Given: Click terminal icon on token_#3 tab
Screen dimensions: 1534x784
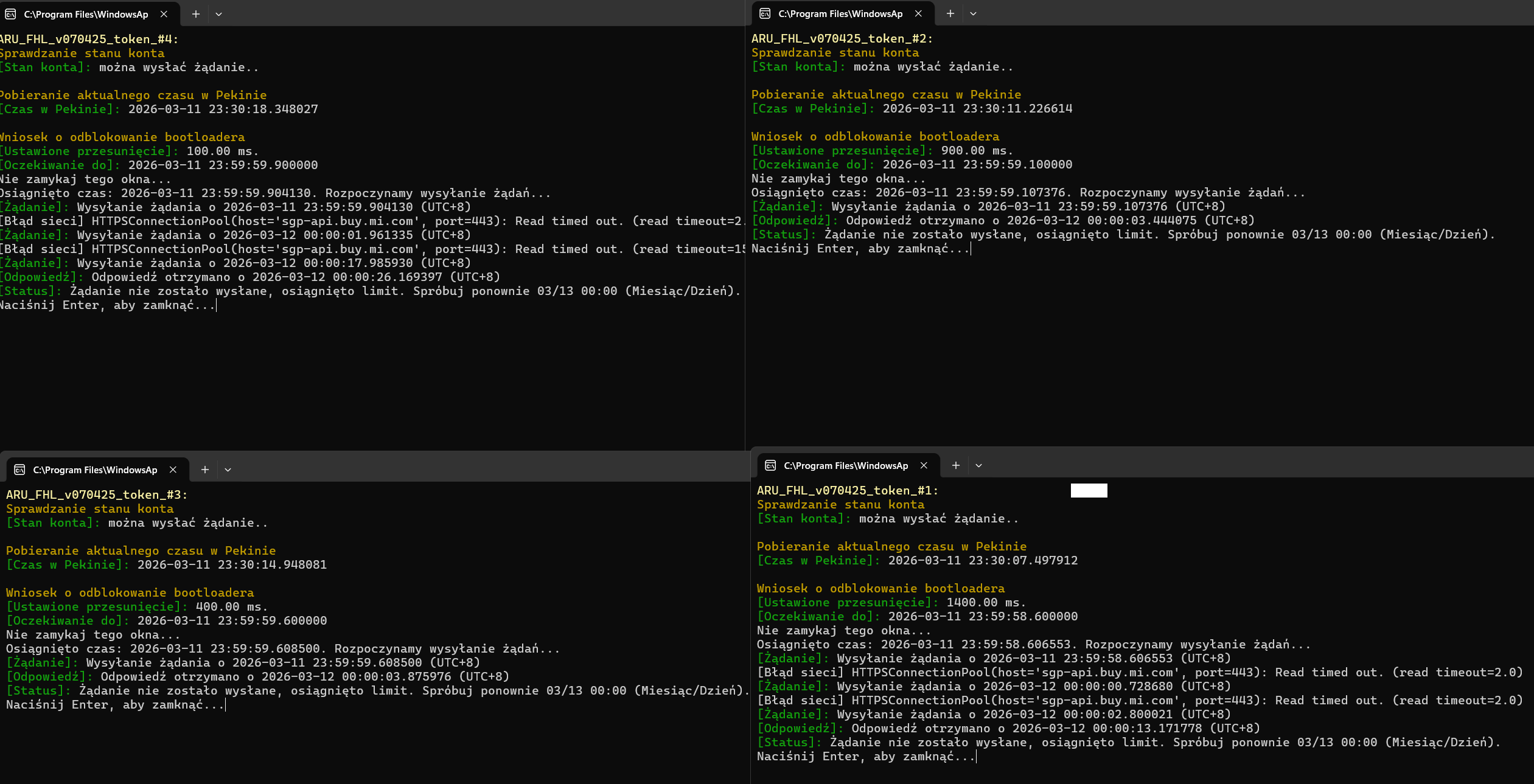Looking at the screenshot, I should click(x=19, y=470).
